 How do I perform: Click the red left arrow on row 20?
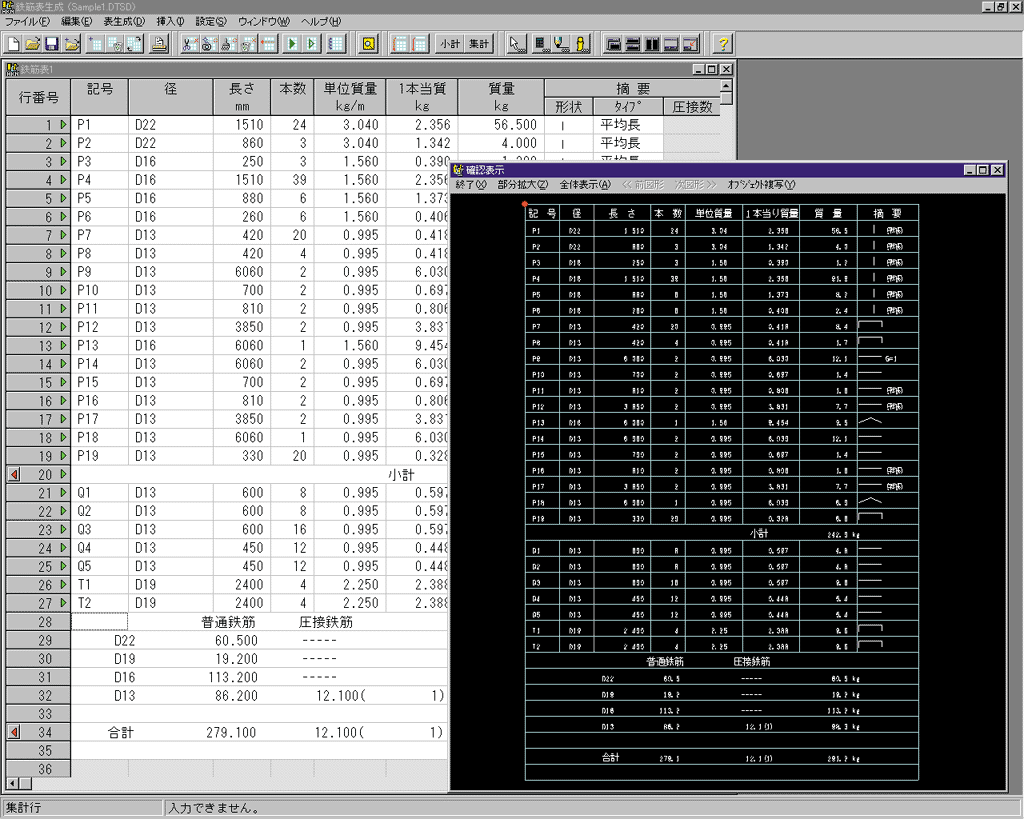coord(14,474)
